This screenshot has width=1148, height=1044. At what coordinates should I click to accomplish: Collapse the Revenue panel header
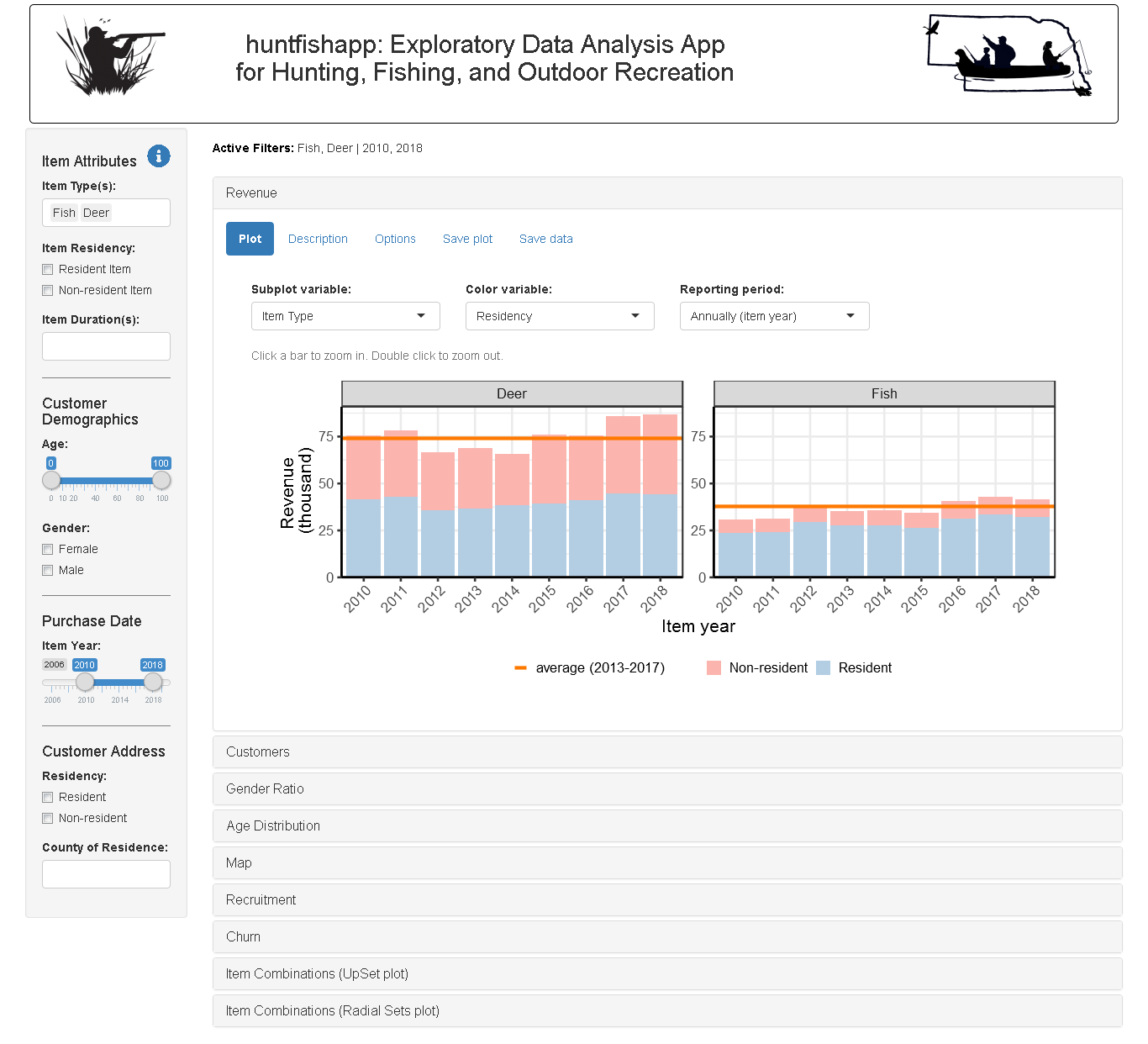click(667, 193)
